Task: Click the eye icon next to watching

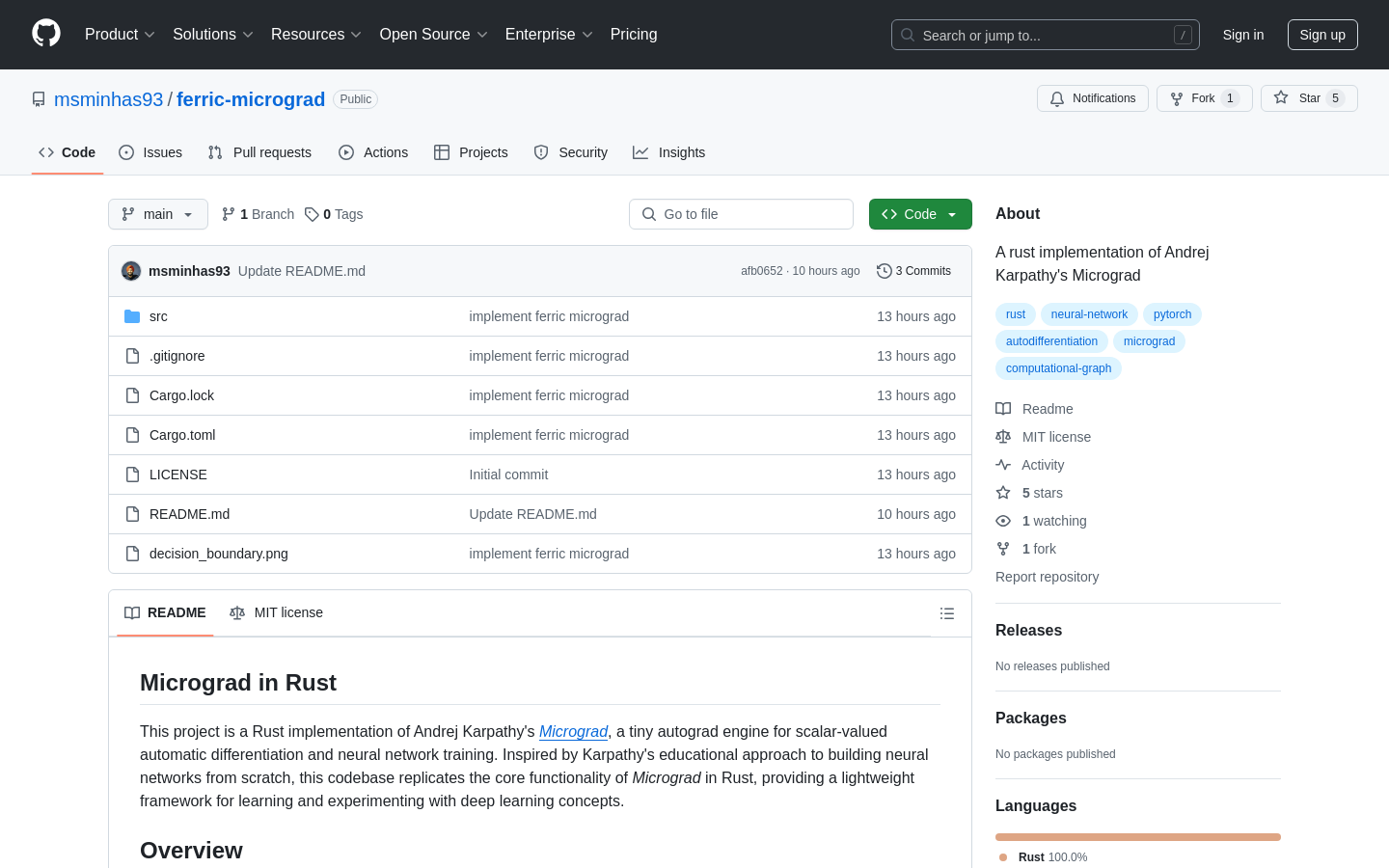Action: (1003, 521)
